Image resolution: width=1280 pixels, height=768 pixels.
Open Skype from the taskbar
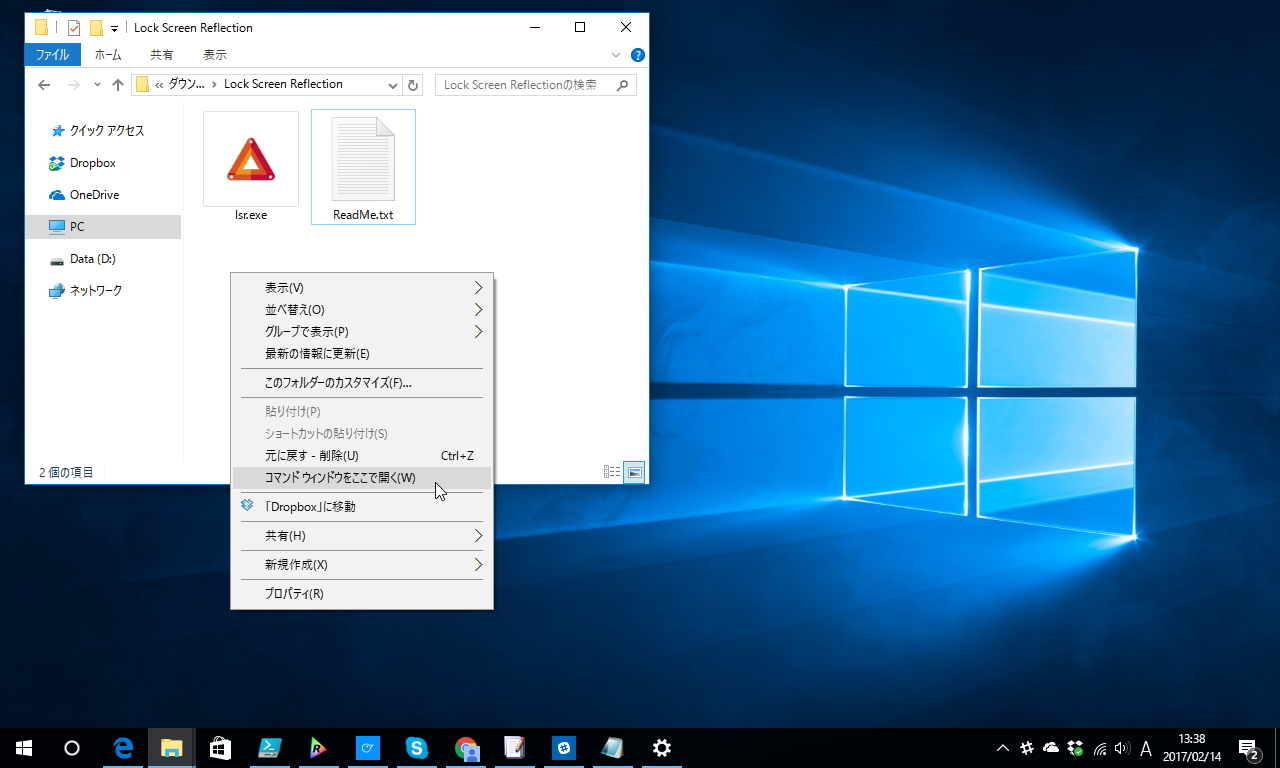(x=417, y=748)
